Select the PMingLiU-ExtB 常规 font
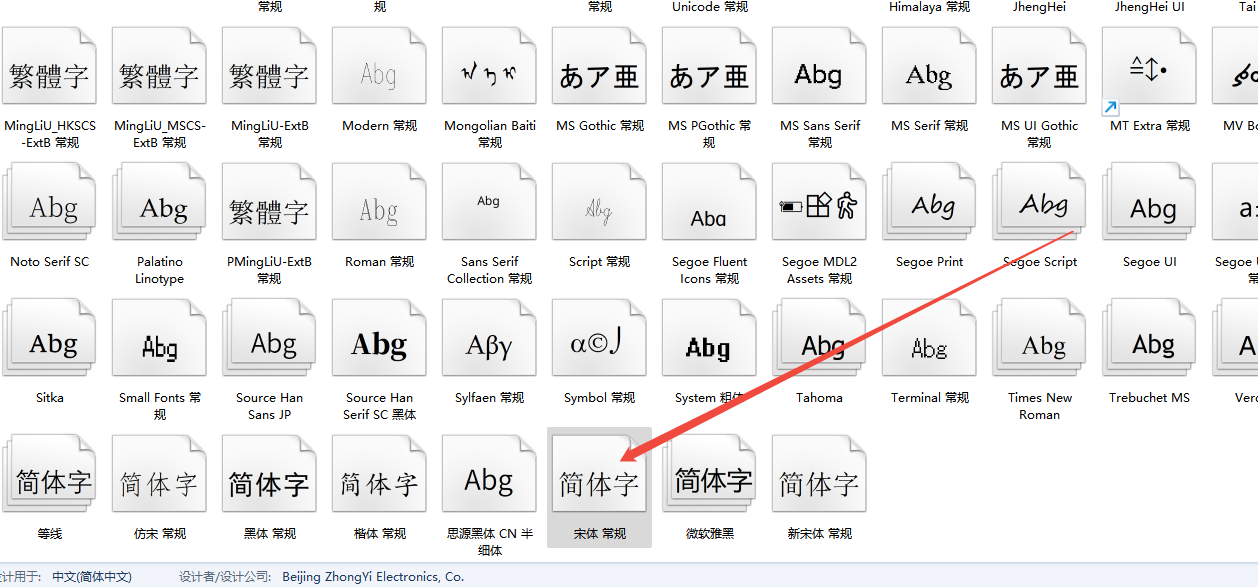The height and width of the screenshot is (587, 1258). (270, 202)
